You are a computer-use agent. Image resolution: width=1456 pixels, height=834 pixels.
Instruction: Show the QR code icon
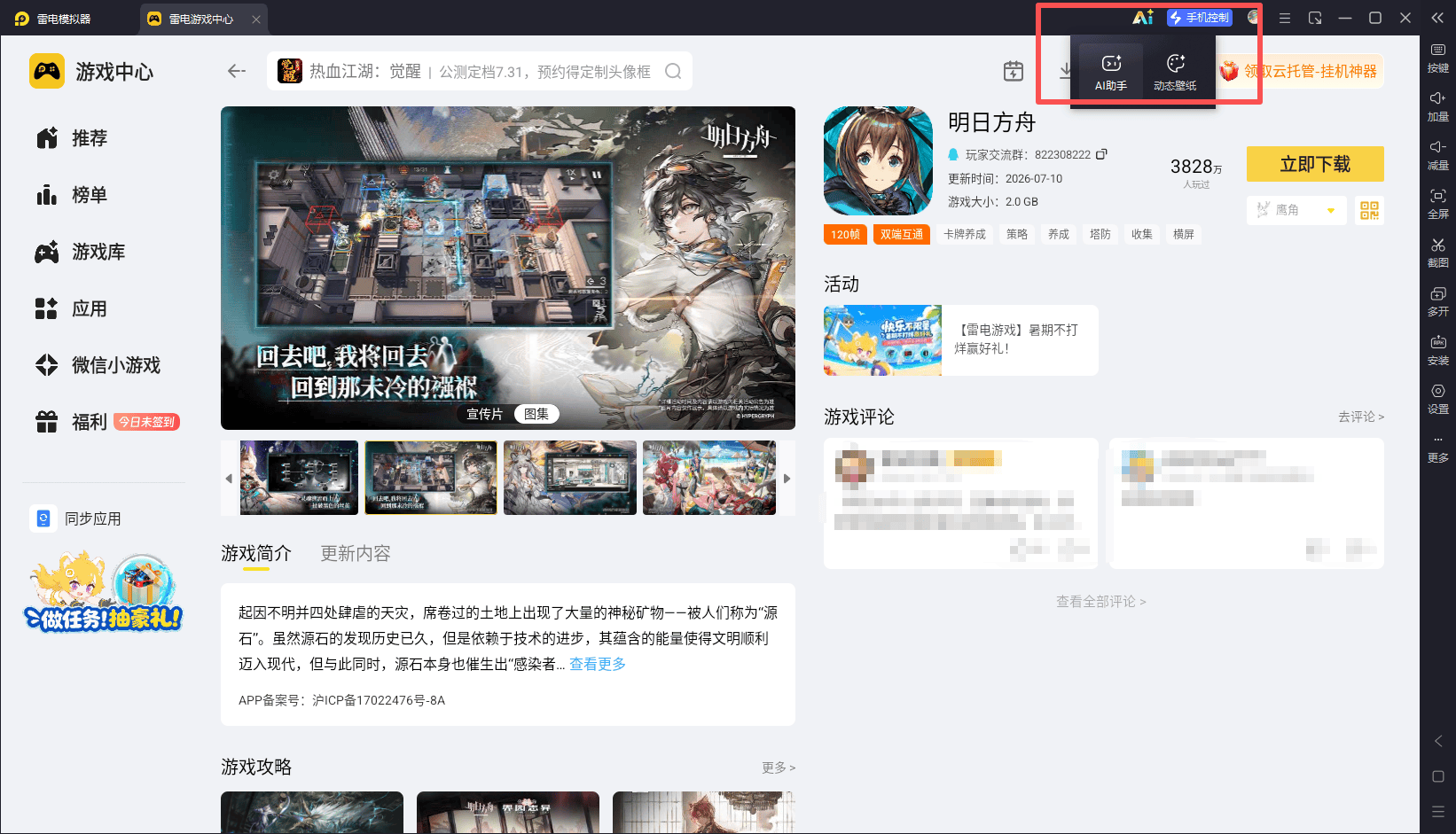(1370, 210)
